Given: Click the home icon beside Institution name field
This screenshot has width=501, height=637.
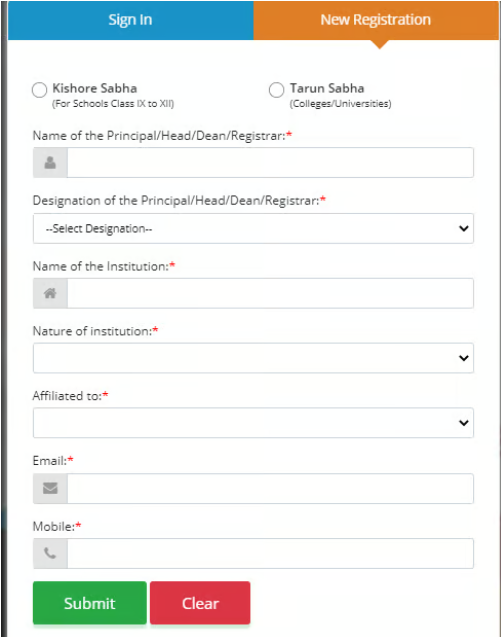Looking at the screenshot, I should (50, 293).
